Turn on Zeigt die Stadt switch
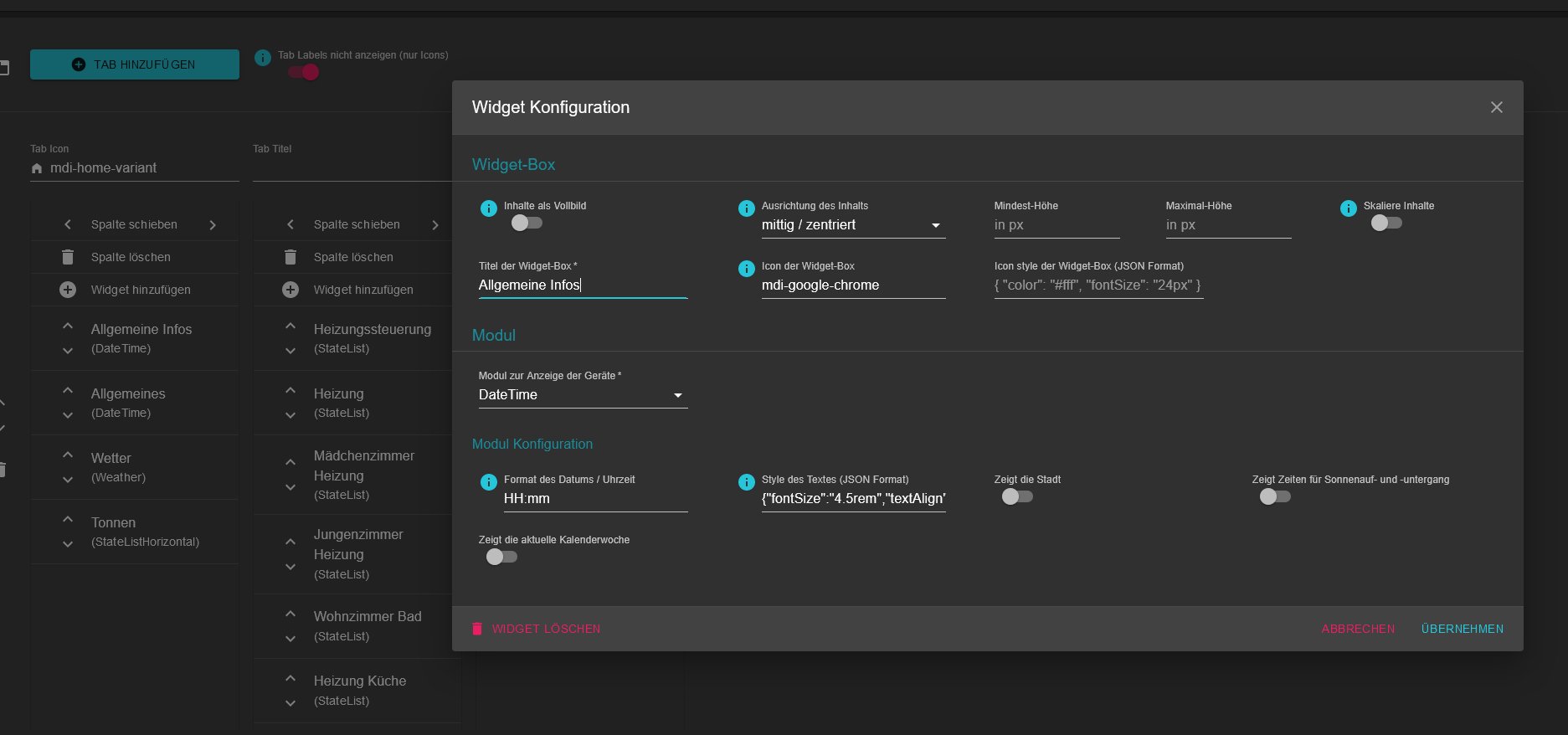Screen dimensions: 1568x735 1017,496
